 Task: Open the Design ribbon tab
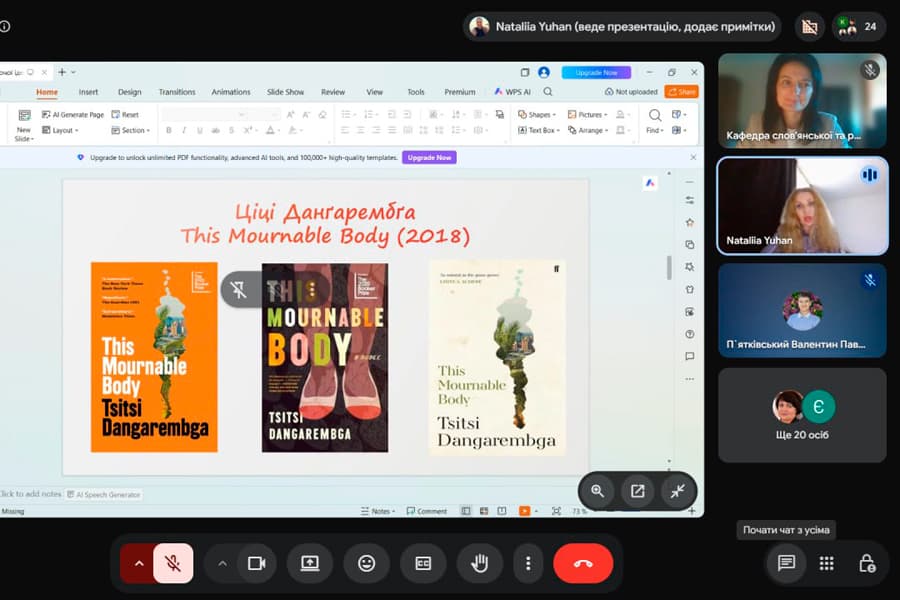coord(130,92)
